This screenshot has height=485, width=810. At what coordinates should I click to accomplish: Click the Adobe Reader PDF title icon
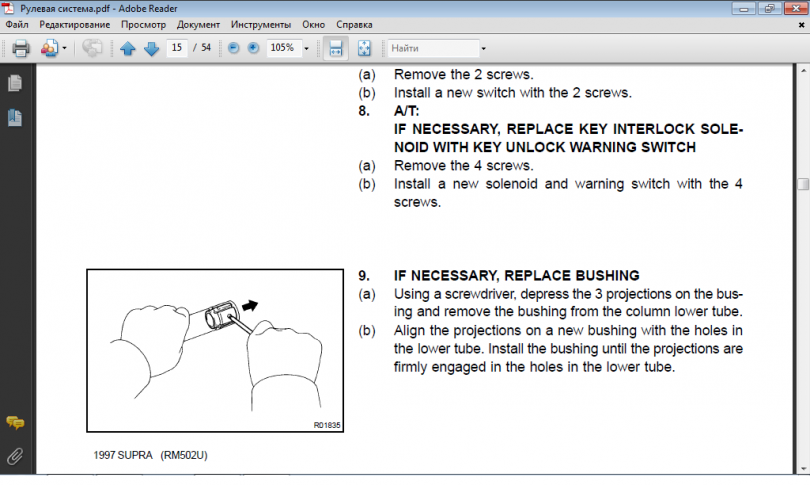pyautogui.click(x=9, y=8)
